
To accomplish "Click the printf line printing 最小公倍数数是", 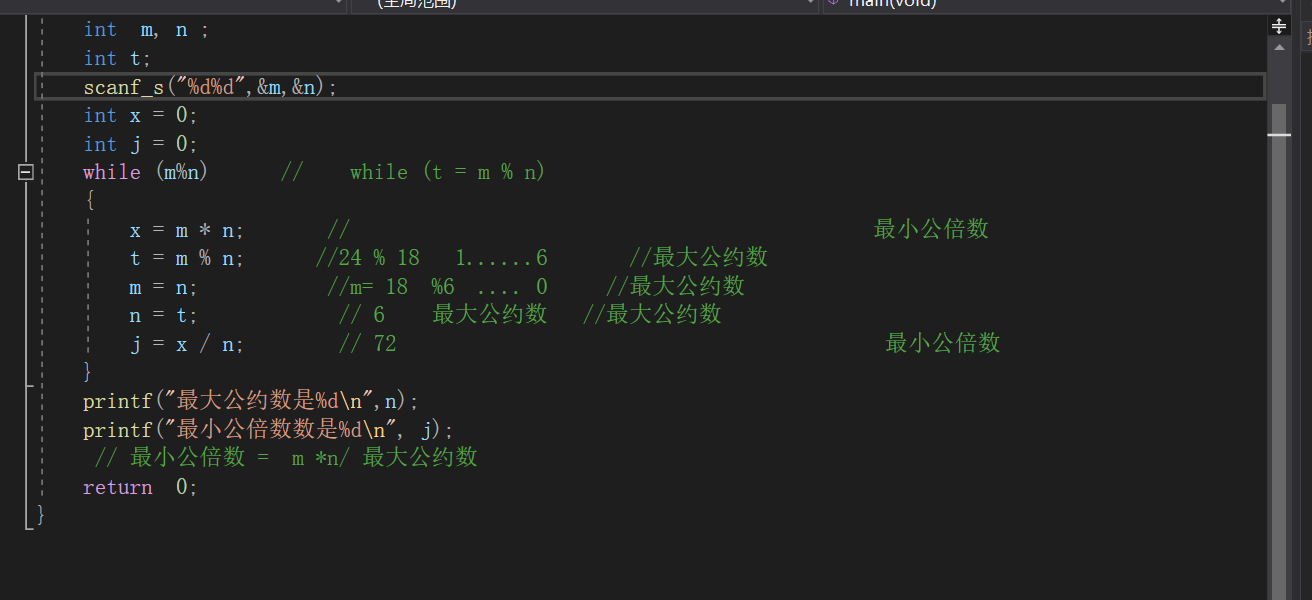I will pos(268,430).
